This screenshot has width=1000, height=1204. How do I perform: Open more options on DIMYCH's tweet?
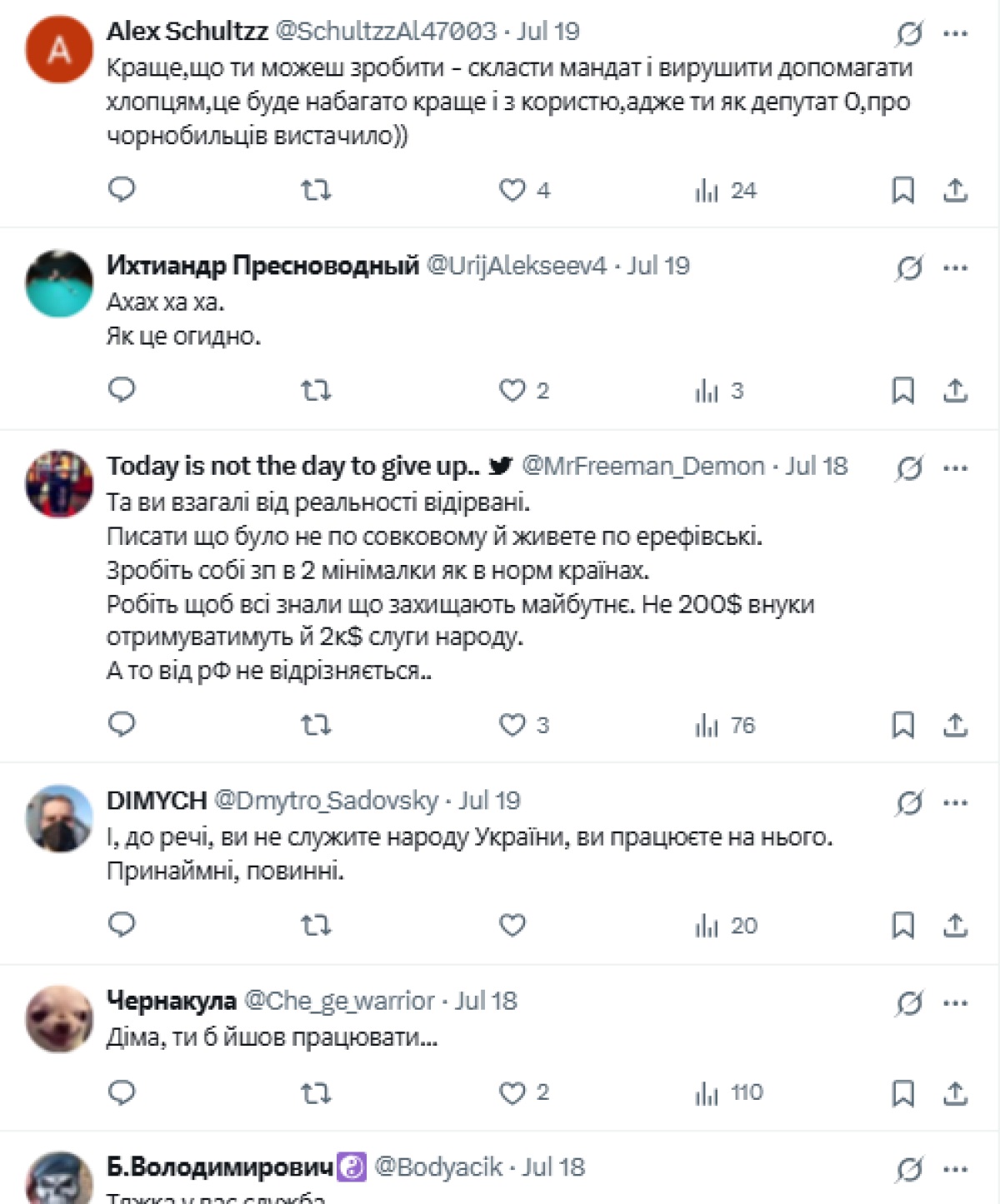955,803
